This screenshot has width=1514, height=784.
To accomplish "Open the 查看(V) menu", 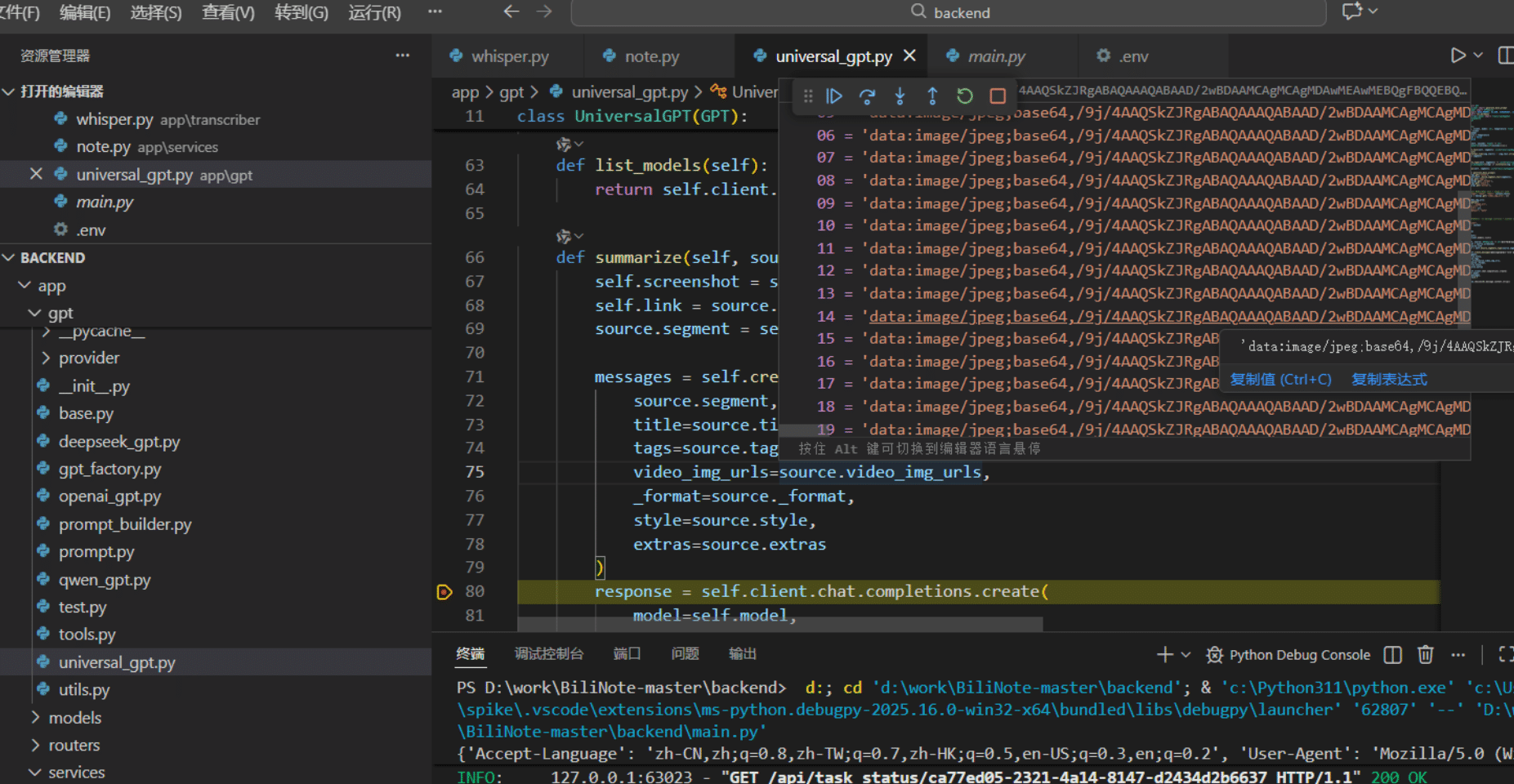I will [228, 12].
